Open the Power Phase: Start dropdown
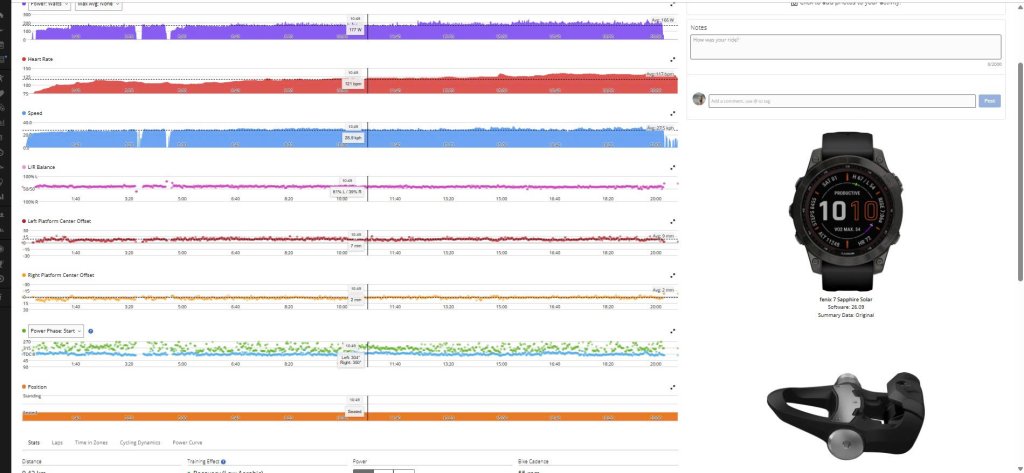Screen dimensions: 1024x473 [x=56, y=331]
